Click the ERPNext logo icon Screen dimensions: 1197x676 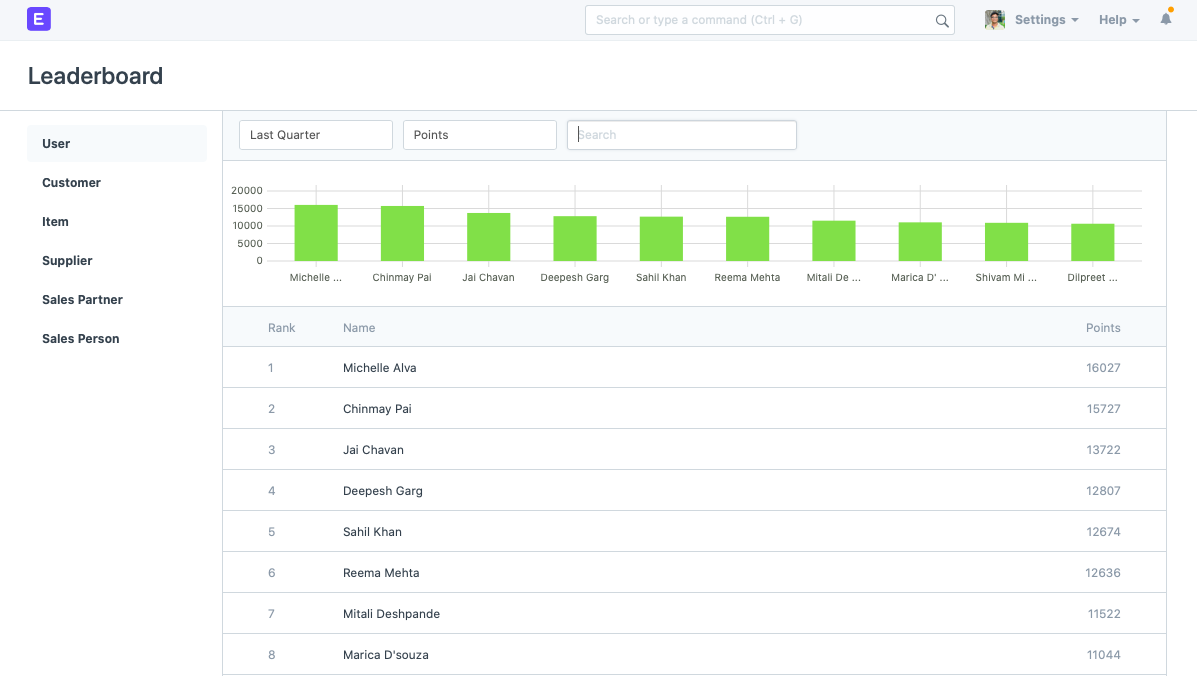[x=39, y=19]
